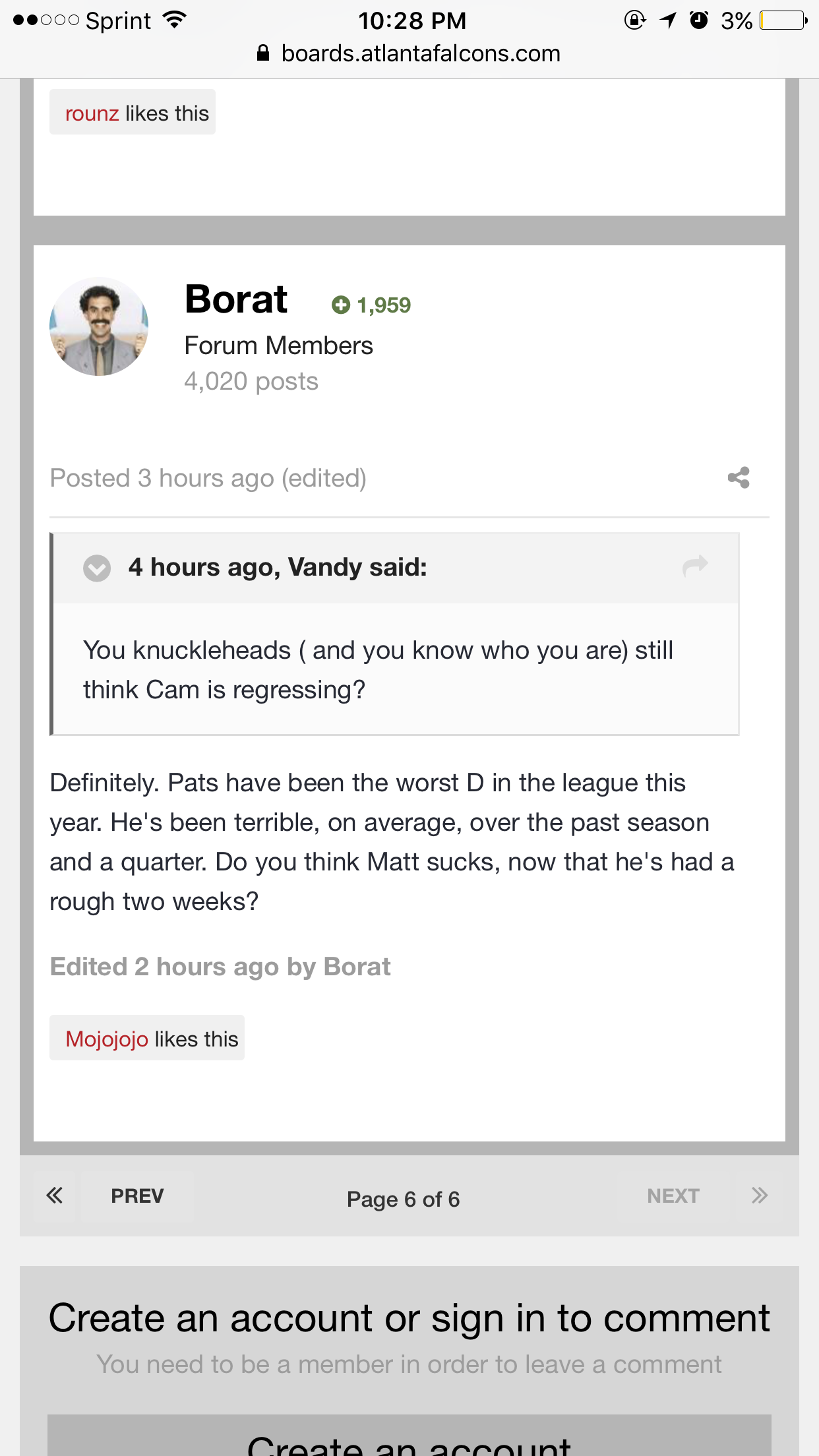Tap the share icon on Borat's post
The image size is (819, 1456).
point(739,477)
